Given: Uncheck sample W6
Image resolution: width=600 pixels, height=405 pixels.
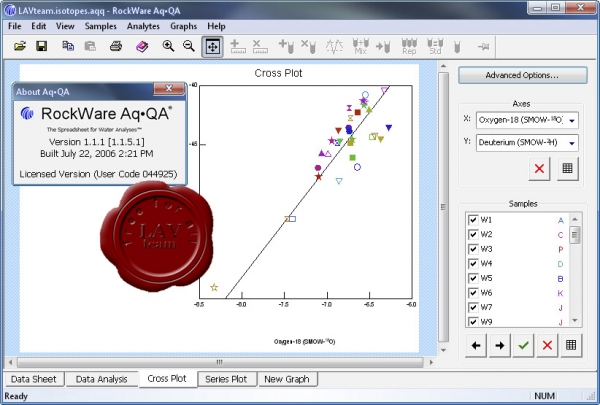Looking at the screenshot, I should [x=473, y=293].
